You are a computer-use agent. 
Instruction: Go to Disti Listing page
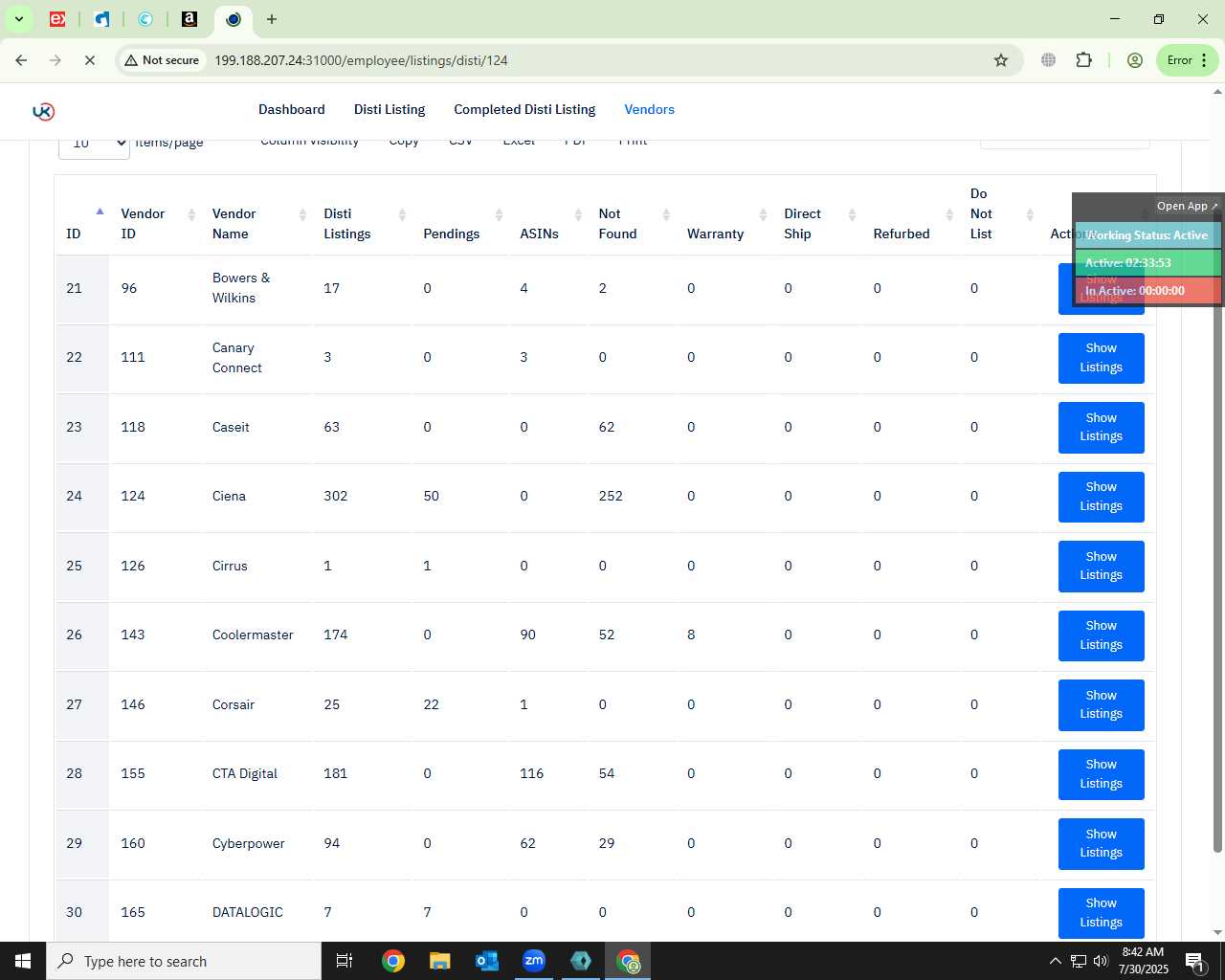pos(390,109)
